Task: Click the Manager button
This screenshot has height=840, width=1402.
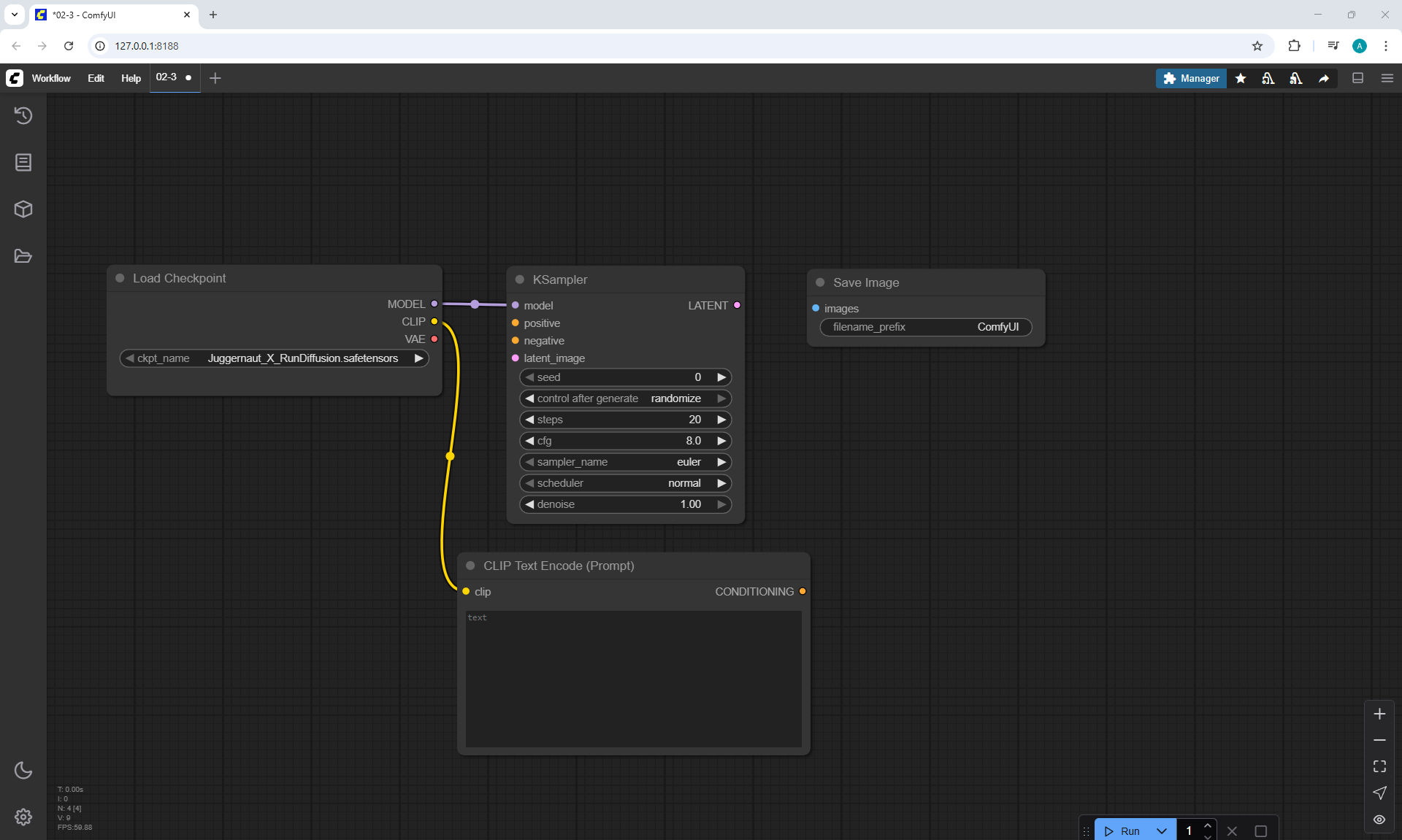Action: (1191, 78)
